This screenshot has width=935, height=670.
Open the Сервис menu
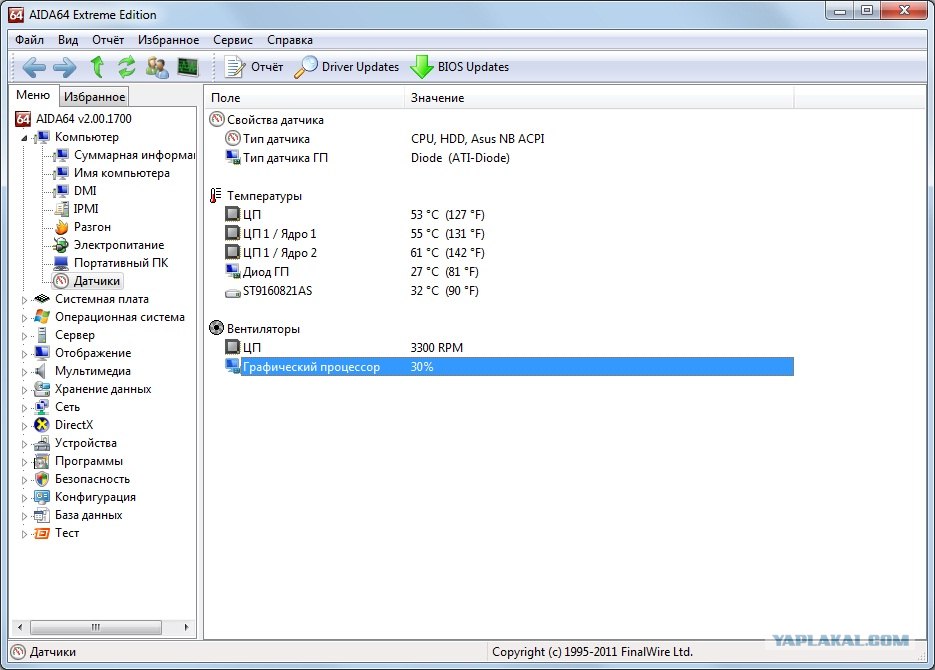233,40
